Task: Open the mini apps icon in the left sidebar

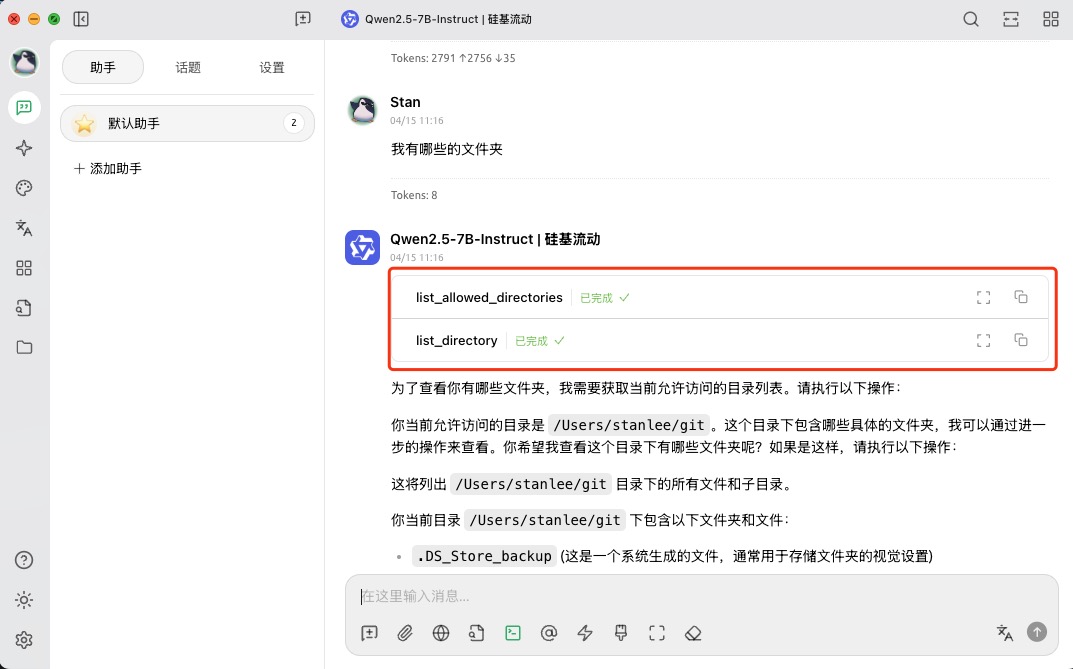Action: 24,268
